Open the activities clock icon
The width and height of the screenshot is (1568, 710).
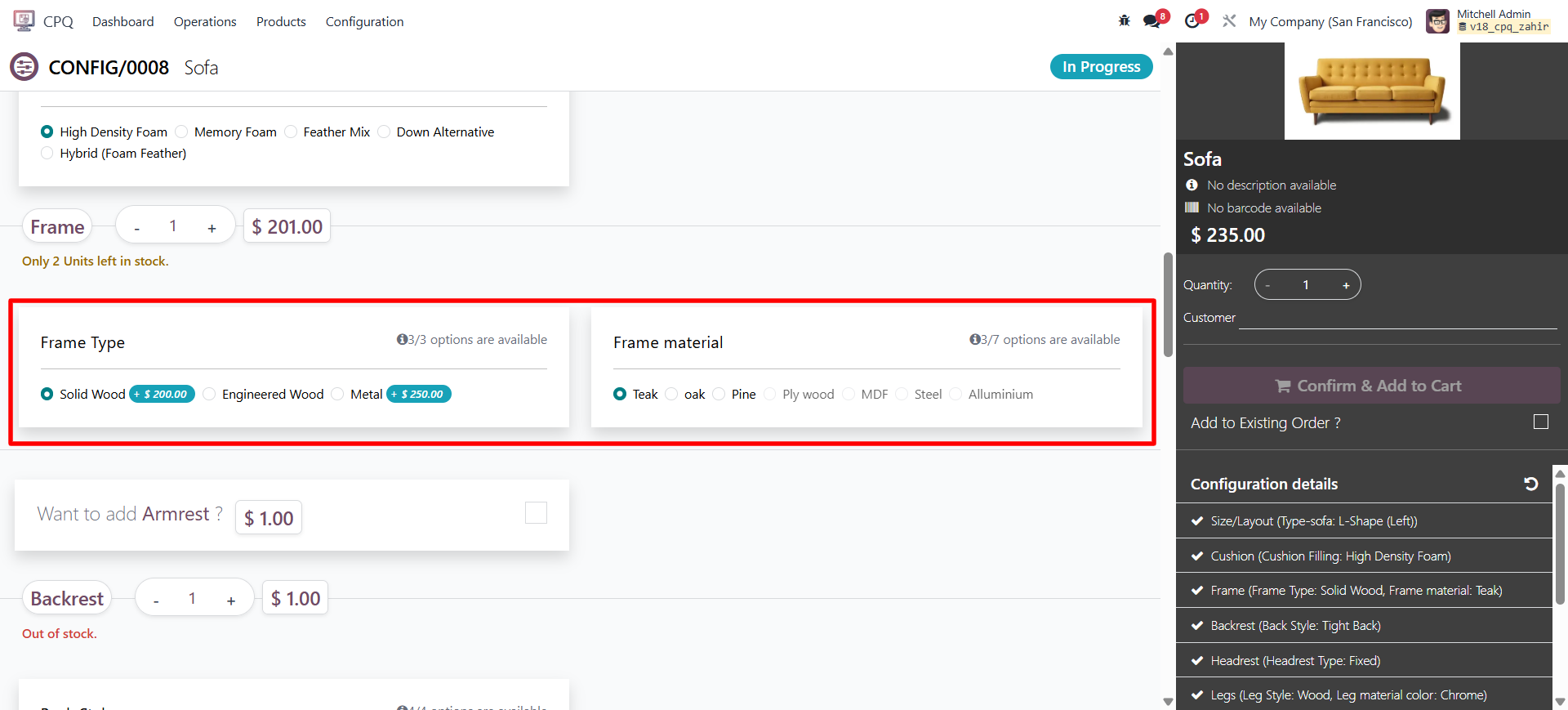(1192, 21)
